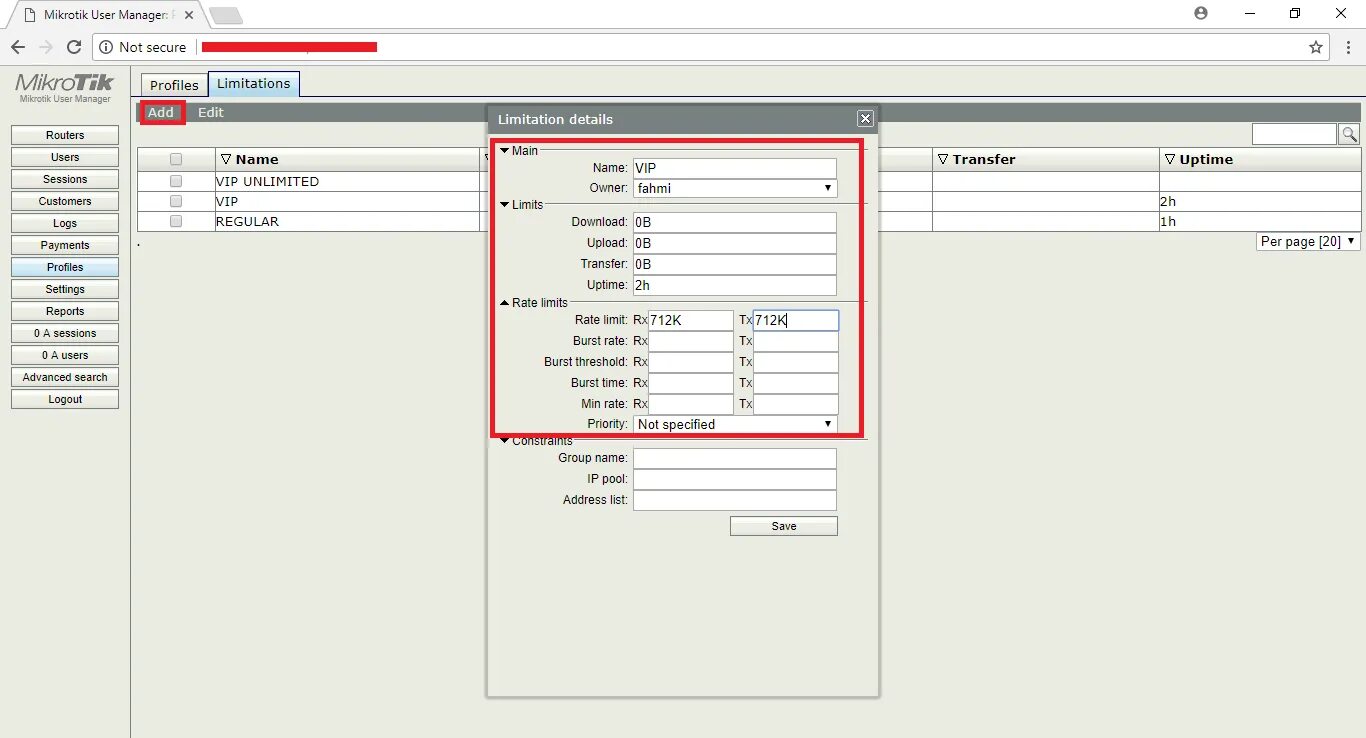
Task: Click the search magnifier icon
Action: 1349,134
